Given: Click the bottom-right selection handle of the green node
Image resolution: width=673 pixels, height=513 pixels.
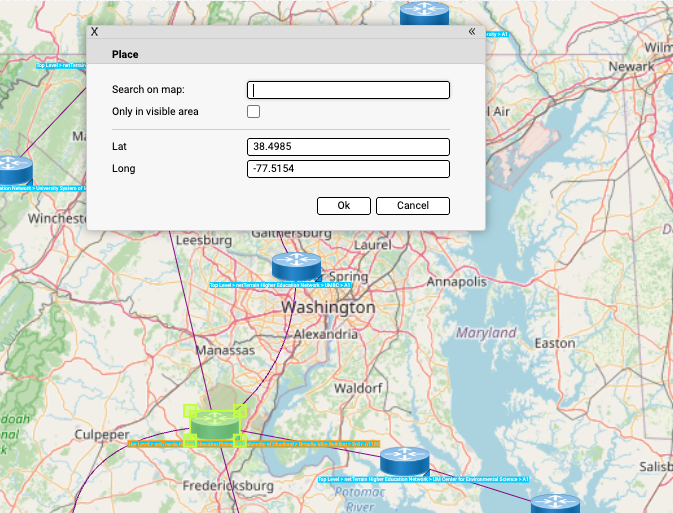Looking at the screenshot, I should (240, 440).
